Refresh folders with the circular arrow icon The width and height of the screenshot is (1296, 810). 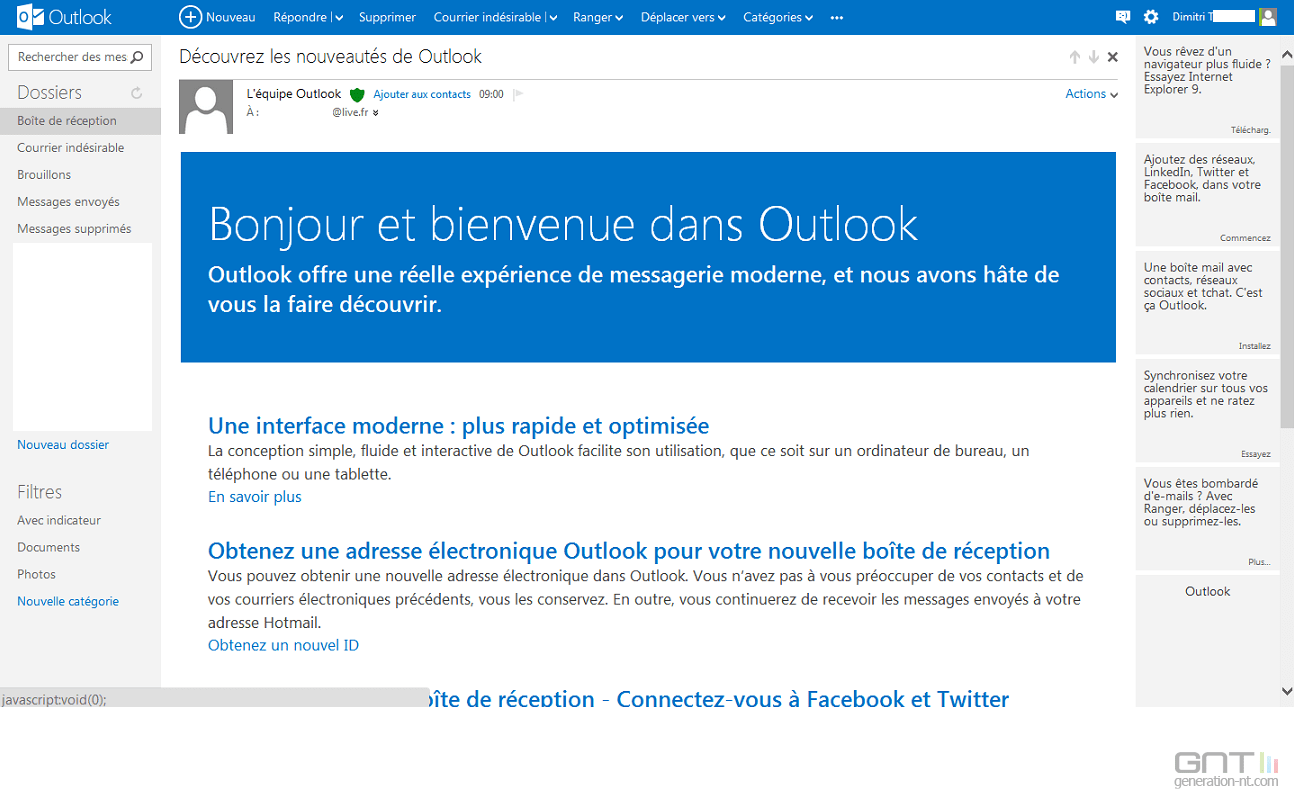136,92
